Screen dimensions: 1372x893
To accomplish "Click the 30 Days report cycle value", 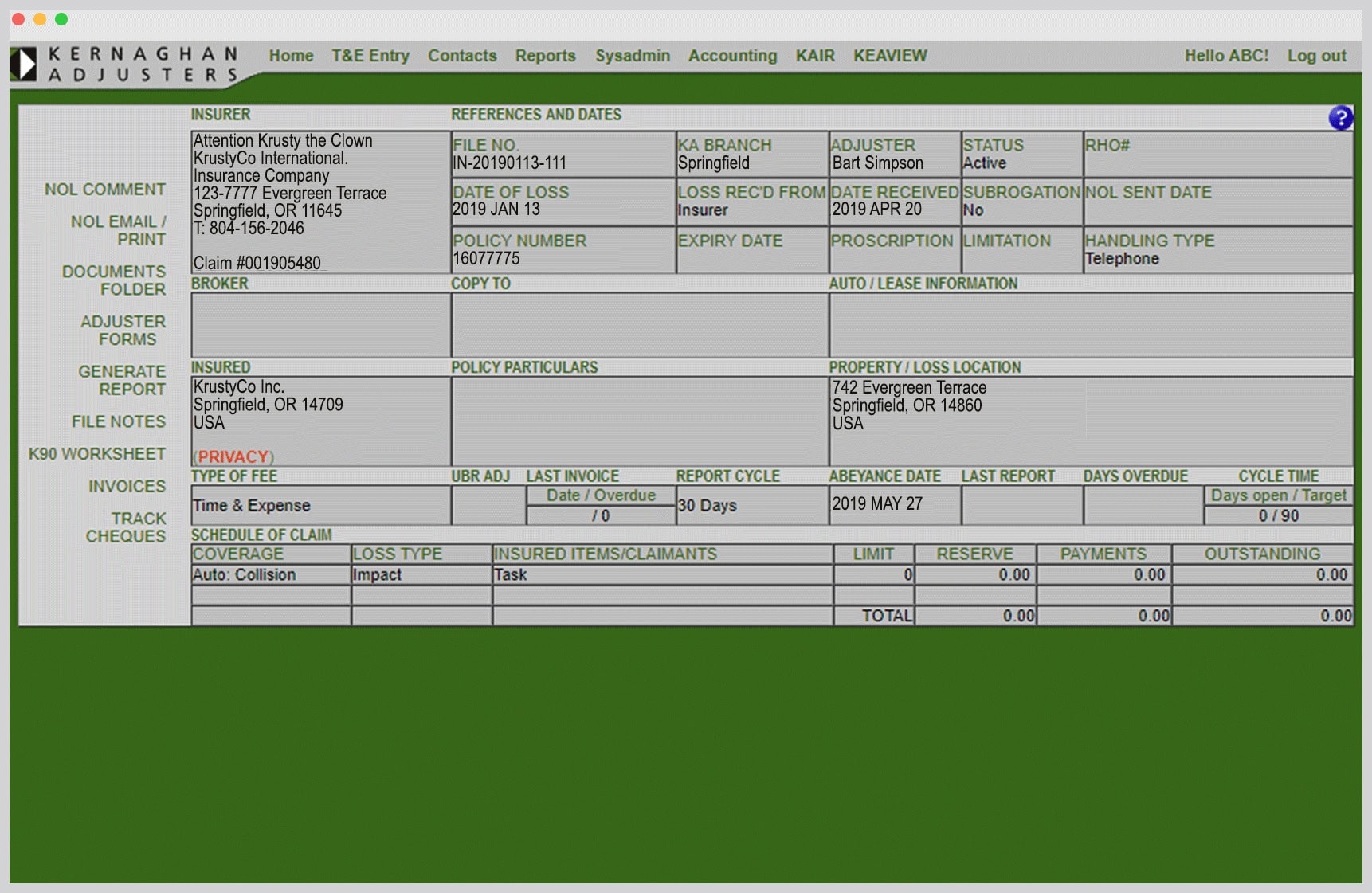I will [708, 506].
